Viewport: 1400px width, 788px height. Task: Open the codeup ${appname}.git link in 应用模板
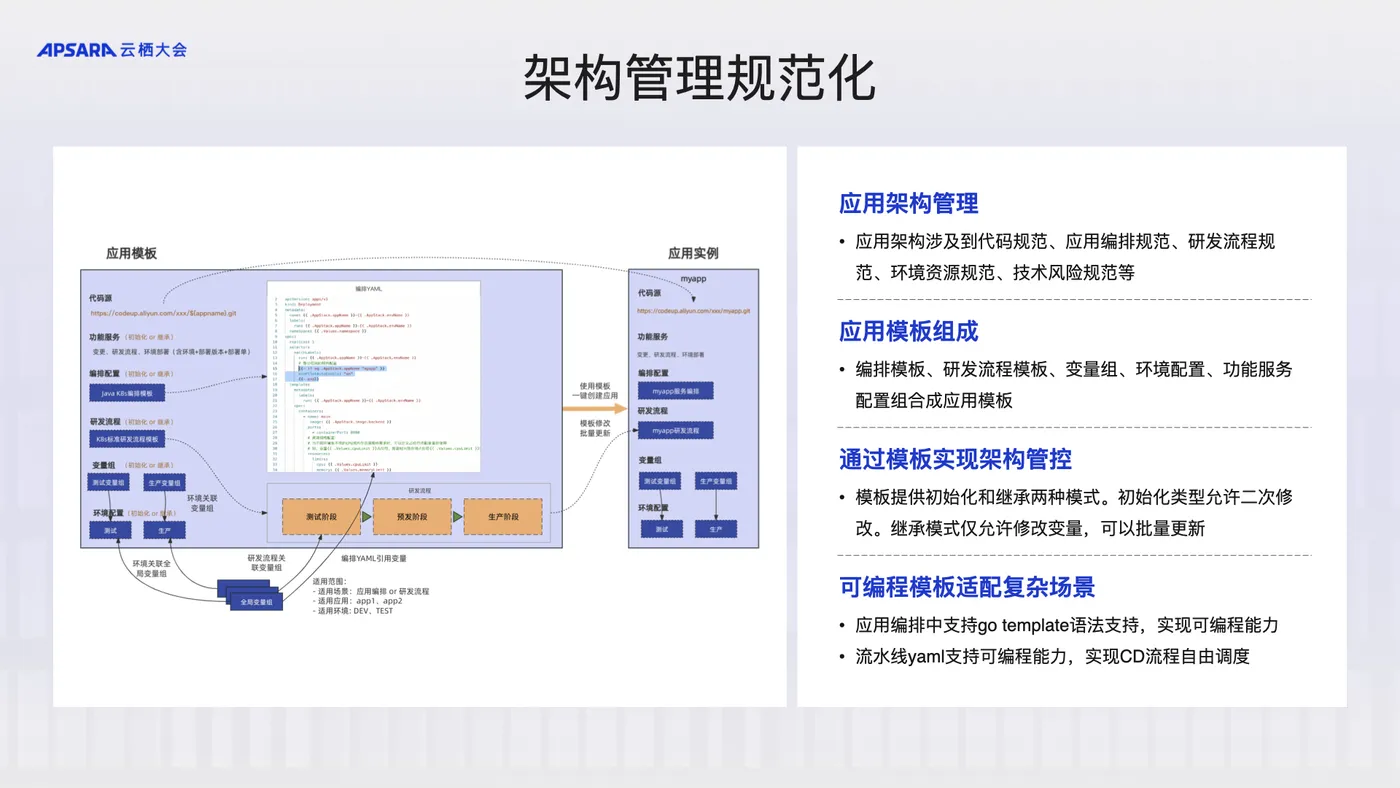pyautogui.click(x=163, y=314)
